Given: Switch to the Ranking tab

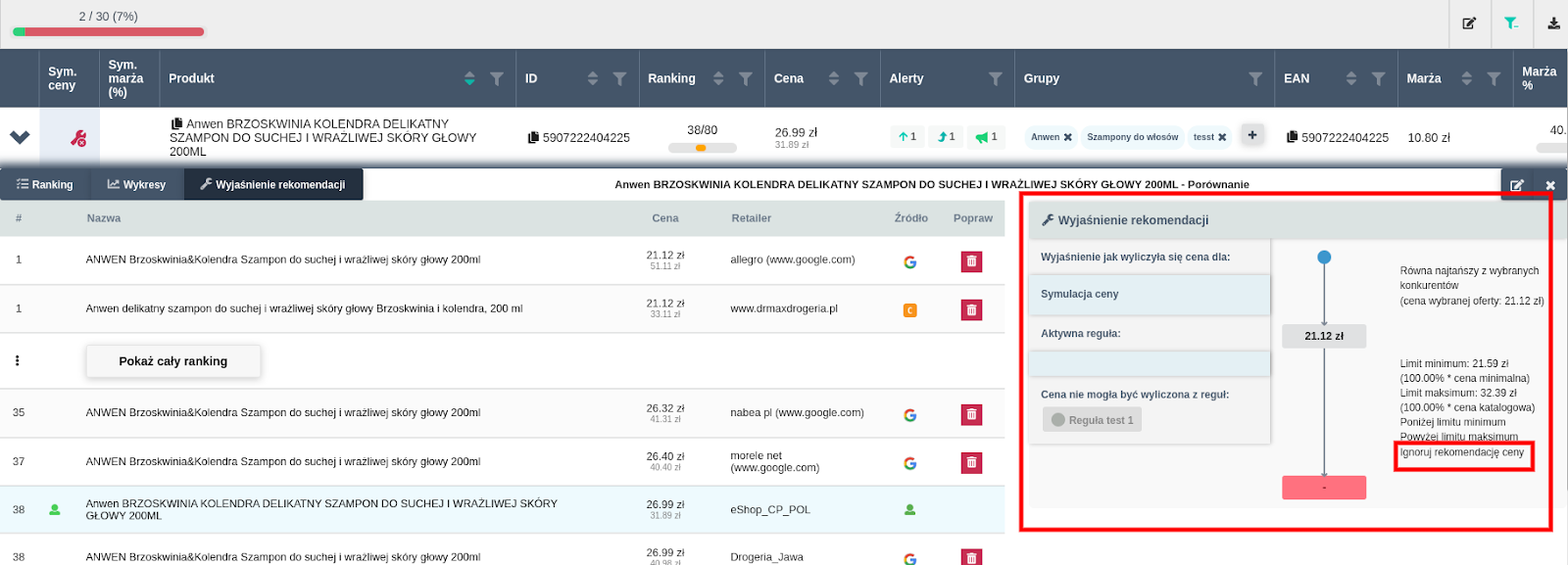Looking at the screenshot, I should 45,184.
